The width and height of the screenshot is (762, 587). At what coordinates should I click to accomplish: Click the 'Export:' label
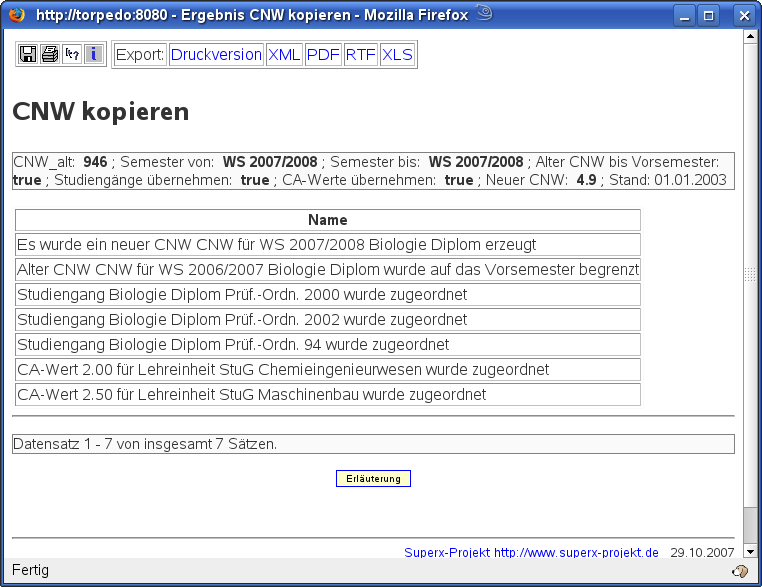(140, 54)
